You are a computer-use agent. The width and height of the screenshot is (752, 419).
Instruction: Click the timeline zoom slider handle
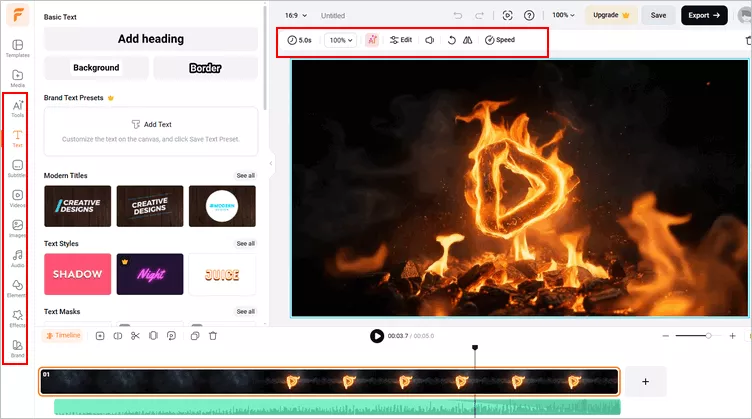pos(708,336)
